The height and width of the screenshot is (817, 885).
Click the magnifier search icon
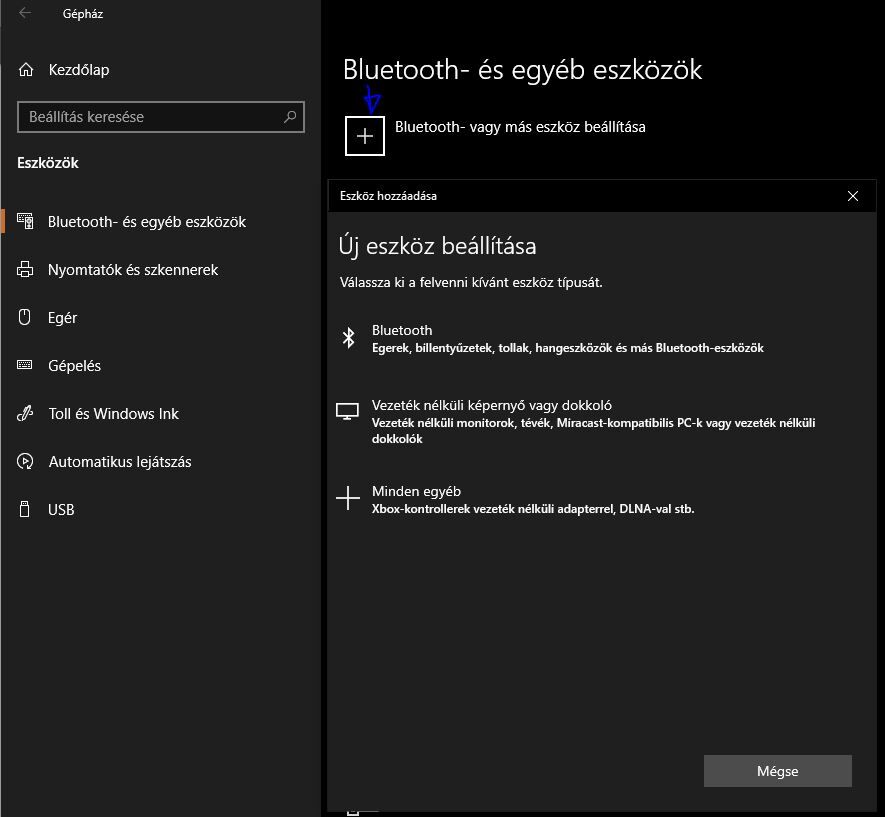coord(290,116)
